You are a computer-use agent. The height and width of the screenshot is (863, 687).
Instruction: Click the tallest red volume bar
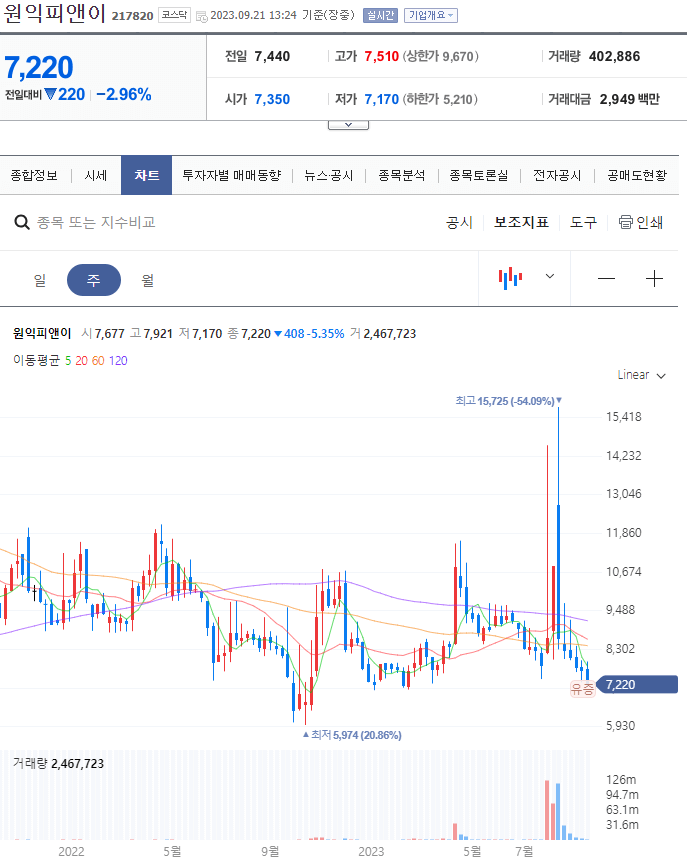tap(547, 810)
